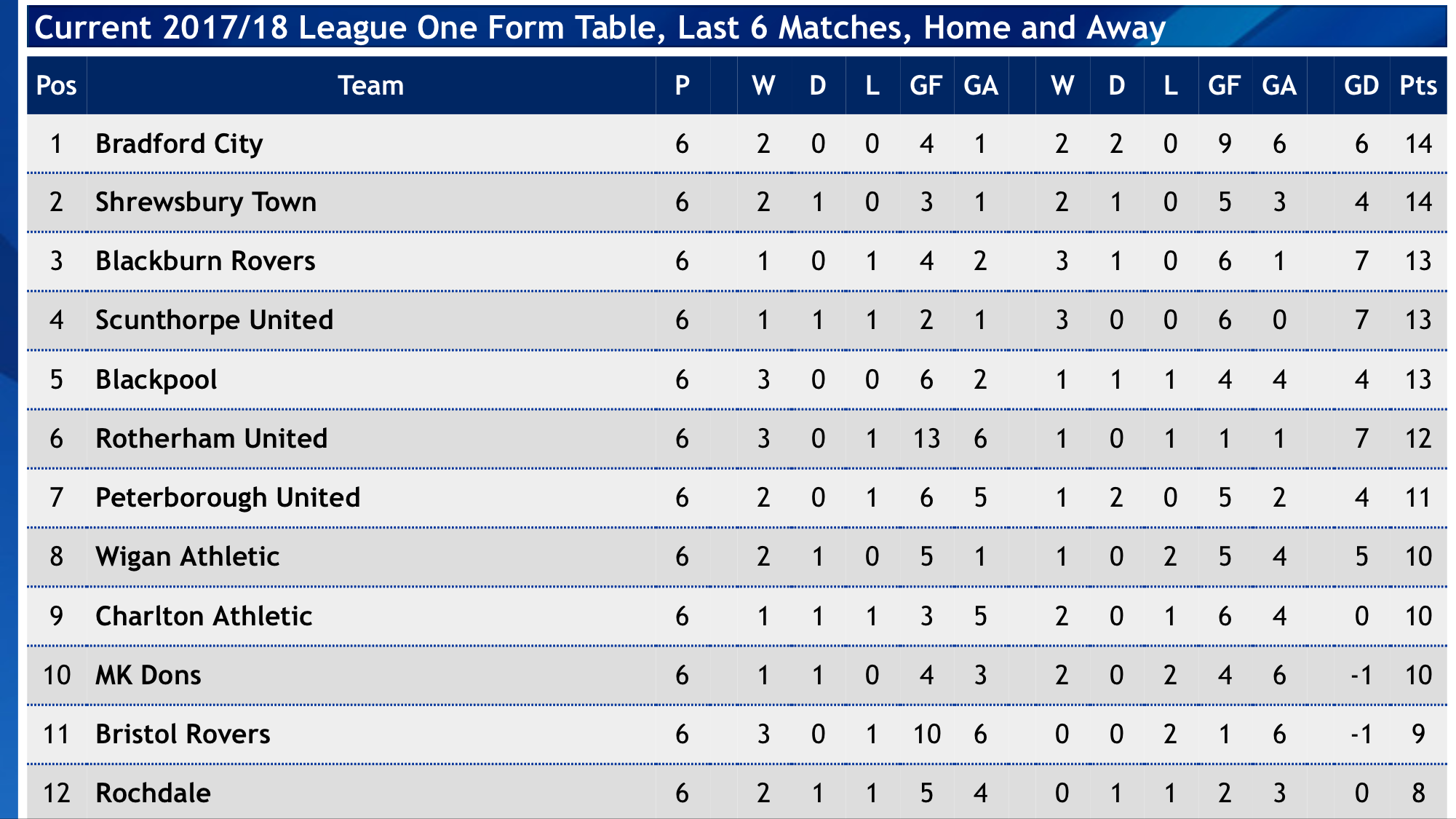Click the Bristol Rovers team name
Screen dimensions: 1456x819
[183, 735]
